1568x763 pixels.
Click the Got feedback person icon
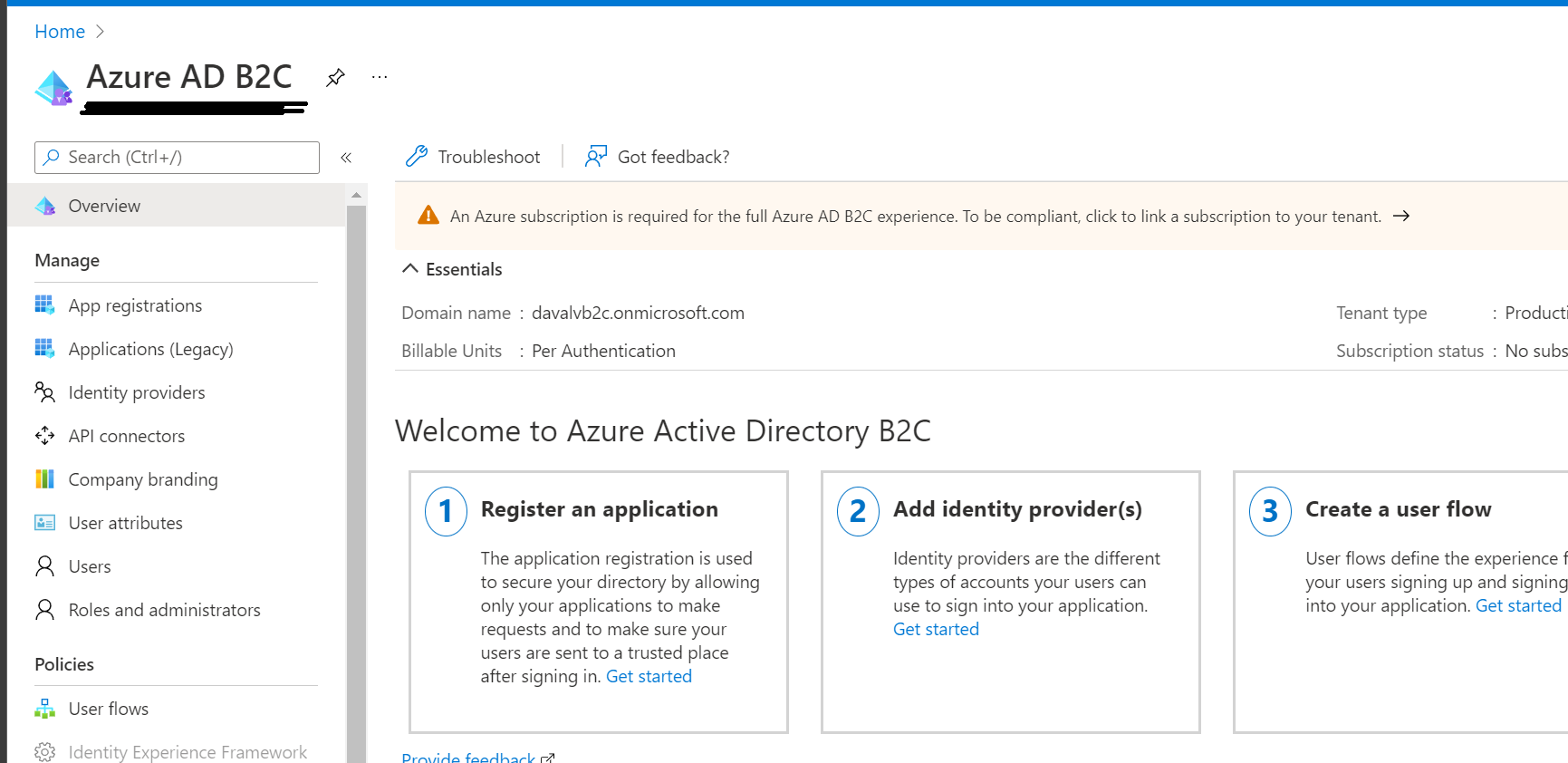[x=596, y=157]
